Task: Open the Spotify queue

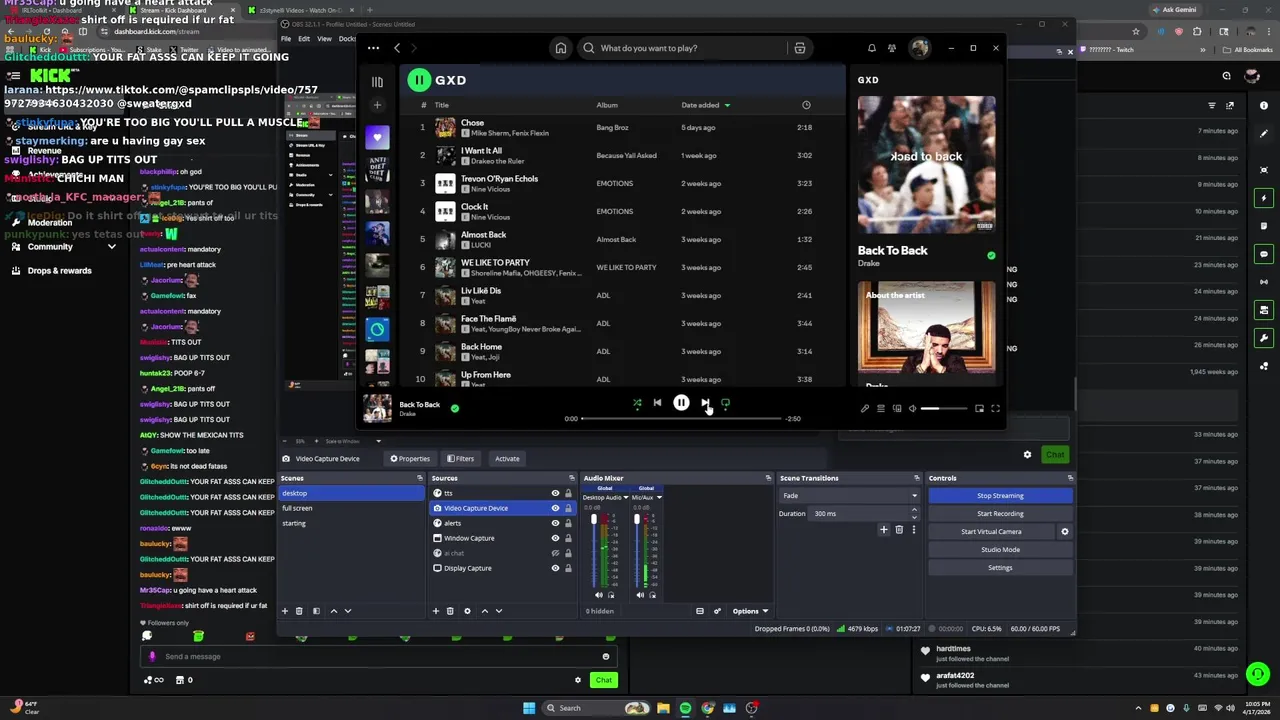Action: click(x=881, y=408)
